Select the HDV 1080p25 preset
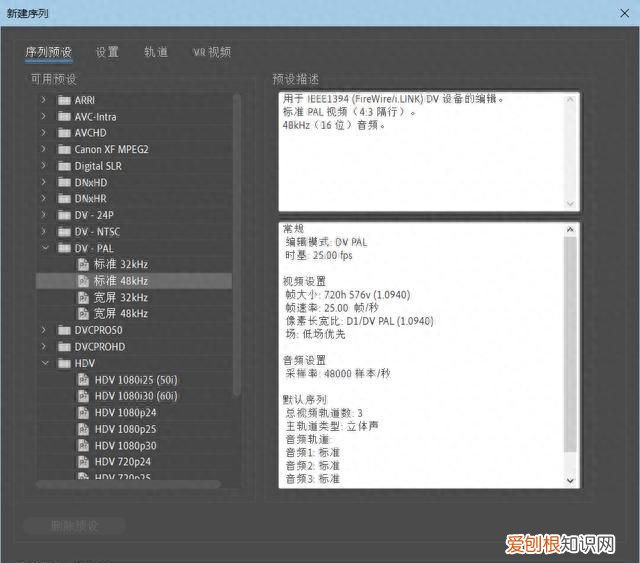This screenshot has height=563, width=640. click(x=126, y=429)
